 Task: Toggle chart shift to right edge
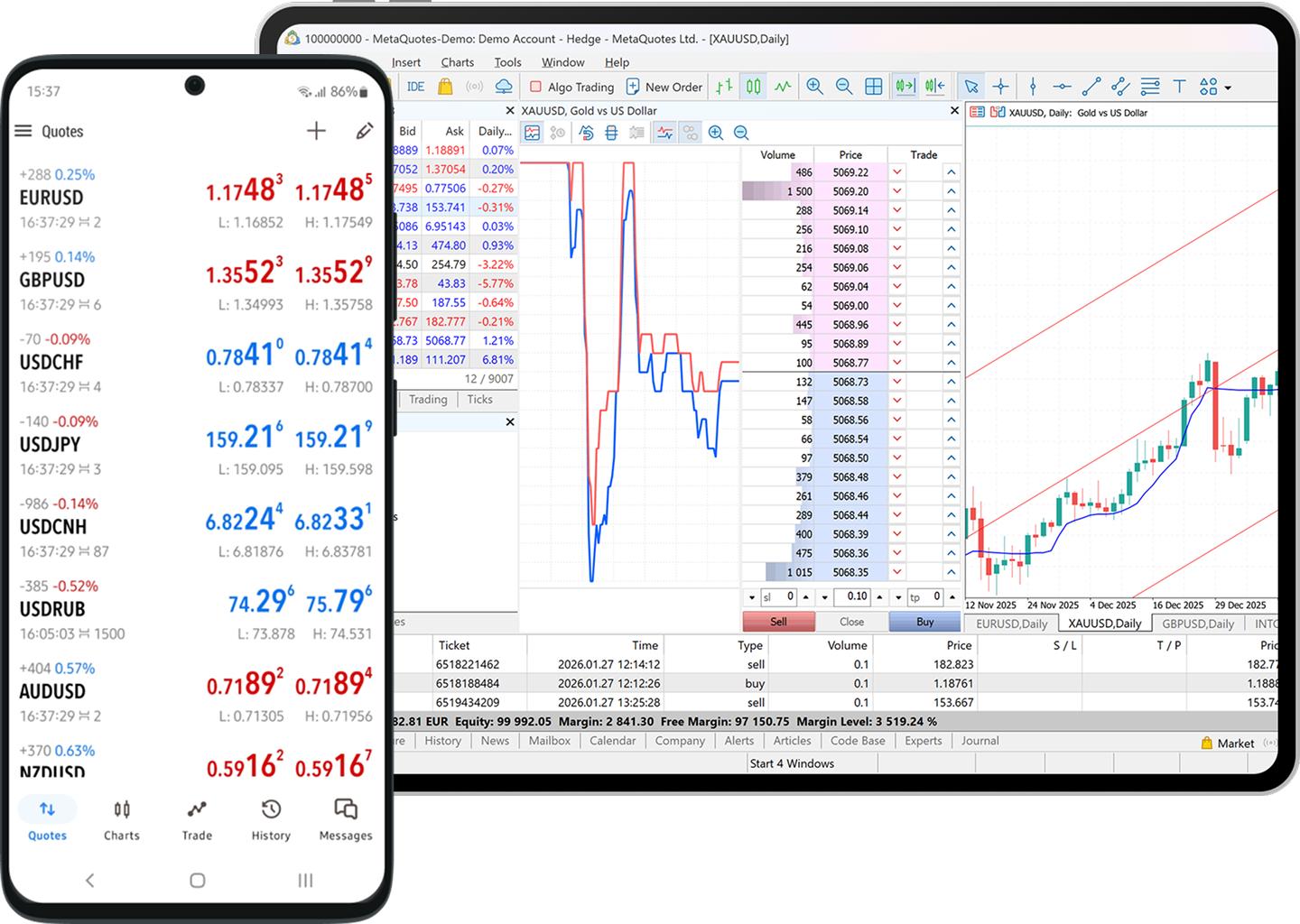click(x=934, y=87)
